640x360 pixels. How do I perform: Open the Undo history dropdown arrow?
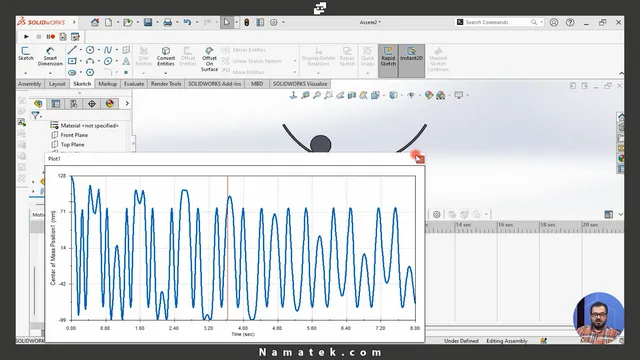pos(197,22)
